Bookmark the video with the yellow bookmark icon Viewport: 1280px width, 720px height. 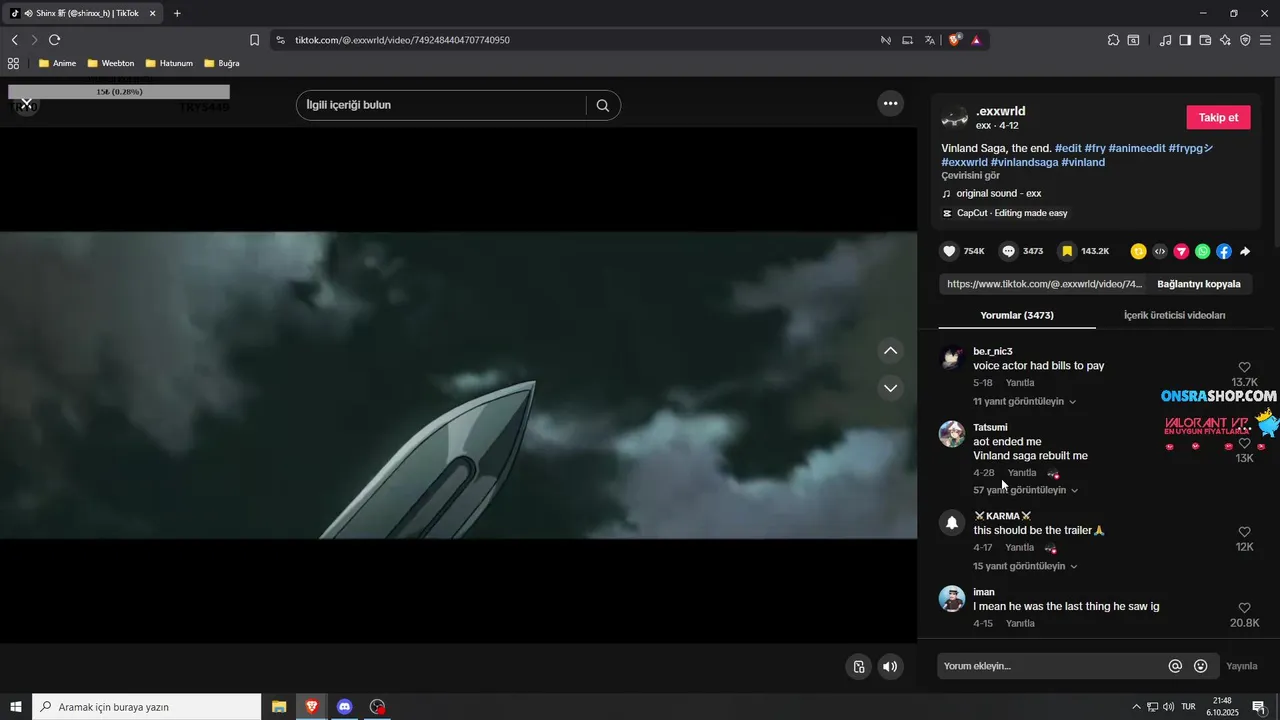point(1068,251)
